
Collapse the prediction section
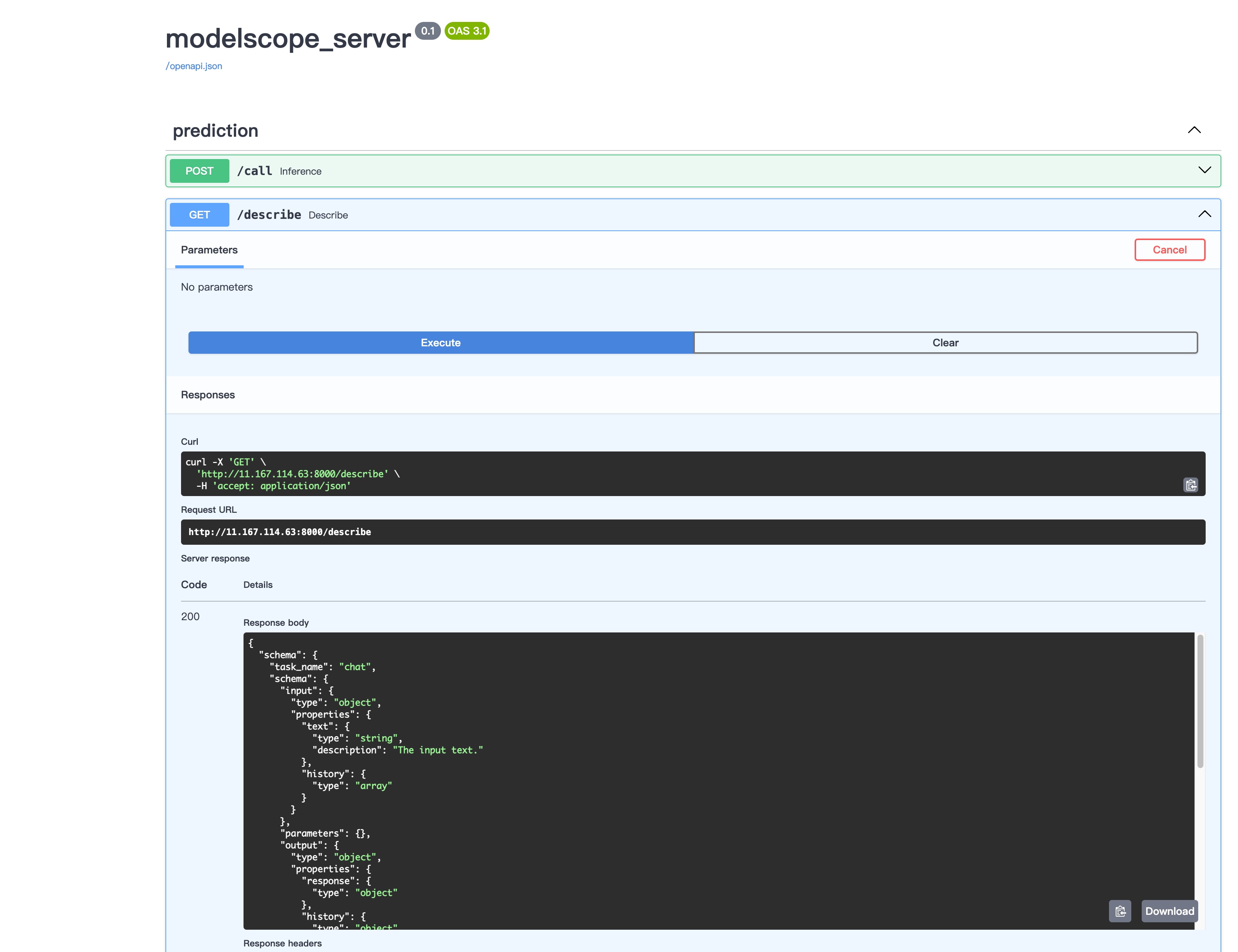(1194, 130)
